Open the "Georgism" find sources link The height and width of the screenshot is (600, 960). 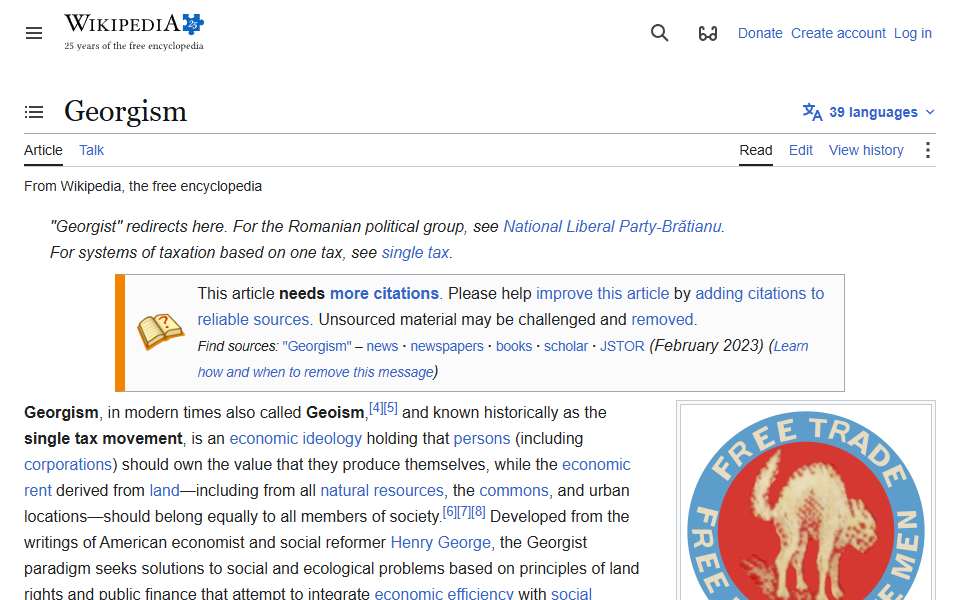click(317, 346)
